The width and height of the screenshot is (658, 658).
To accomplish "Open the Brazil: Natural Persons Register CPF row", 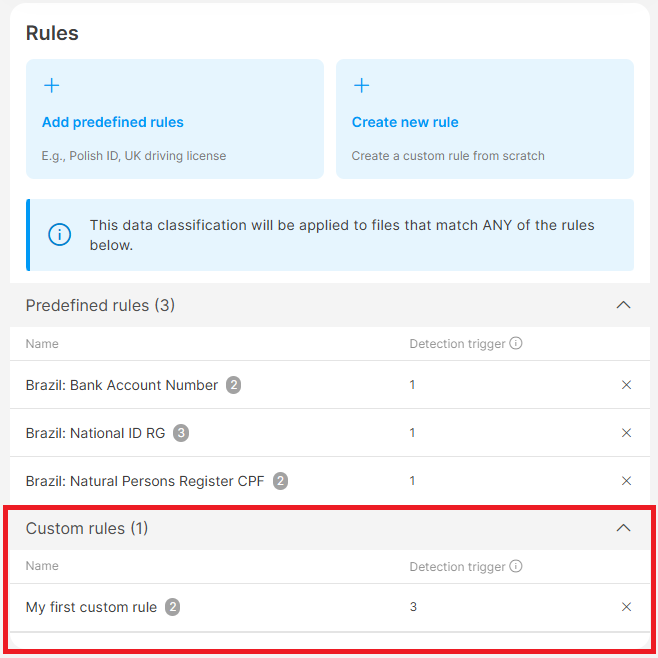I will (x=330, y=480).
